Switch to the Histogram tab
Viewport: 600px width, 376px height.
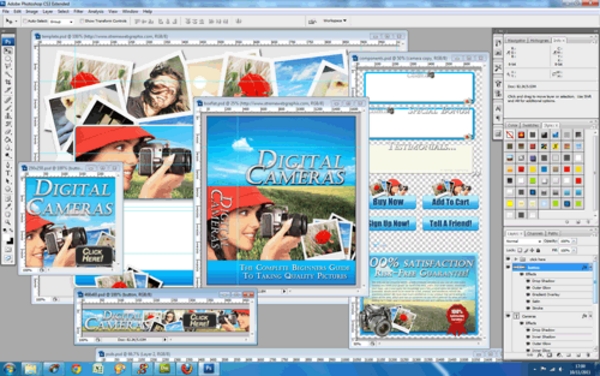pyautogui.click(x=539, y=40)
